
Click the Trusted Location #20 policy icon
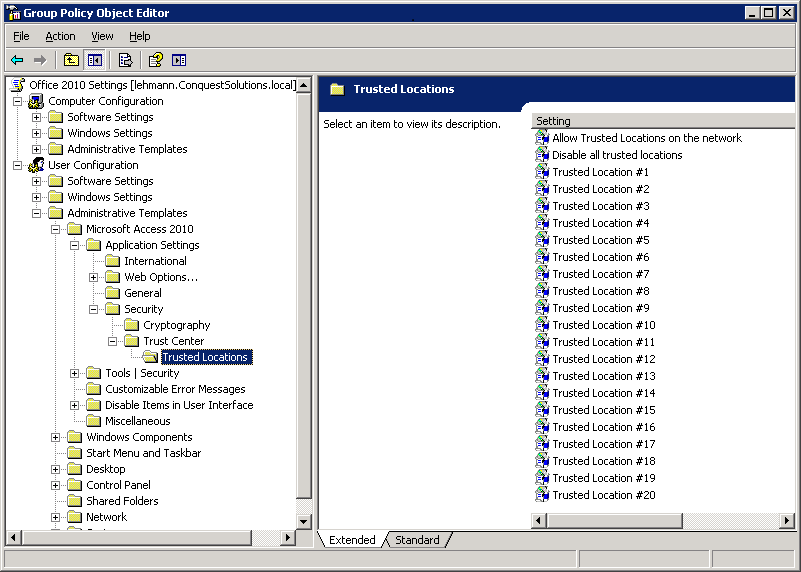click(542, 495)
